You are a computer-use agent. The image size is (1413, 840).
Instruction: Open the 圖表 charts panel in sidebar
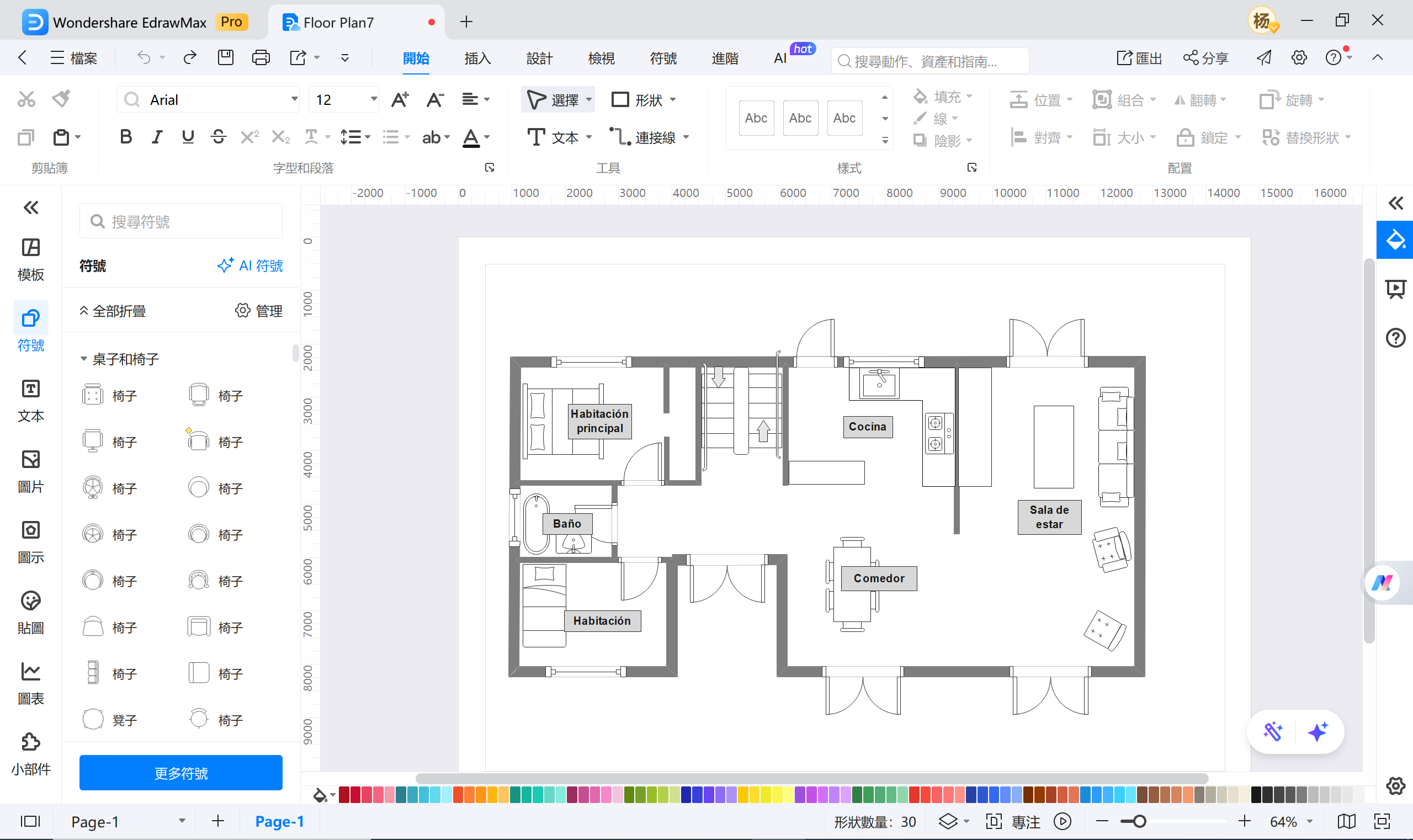point(31,682)
